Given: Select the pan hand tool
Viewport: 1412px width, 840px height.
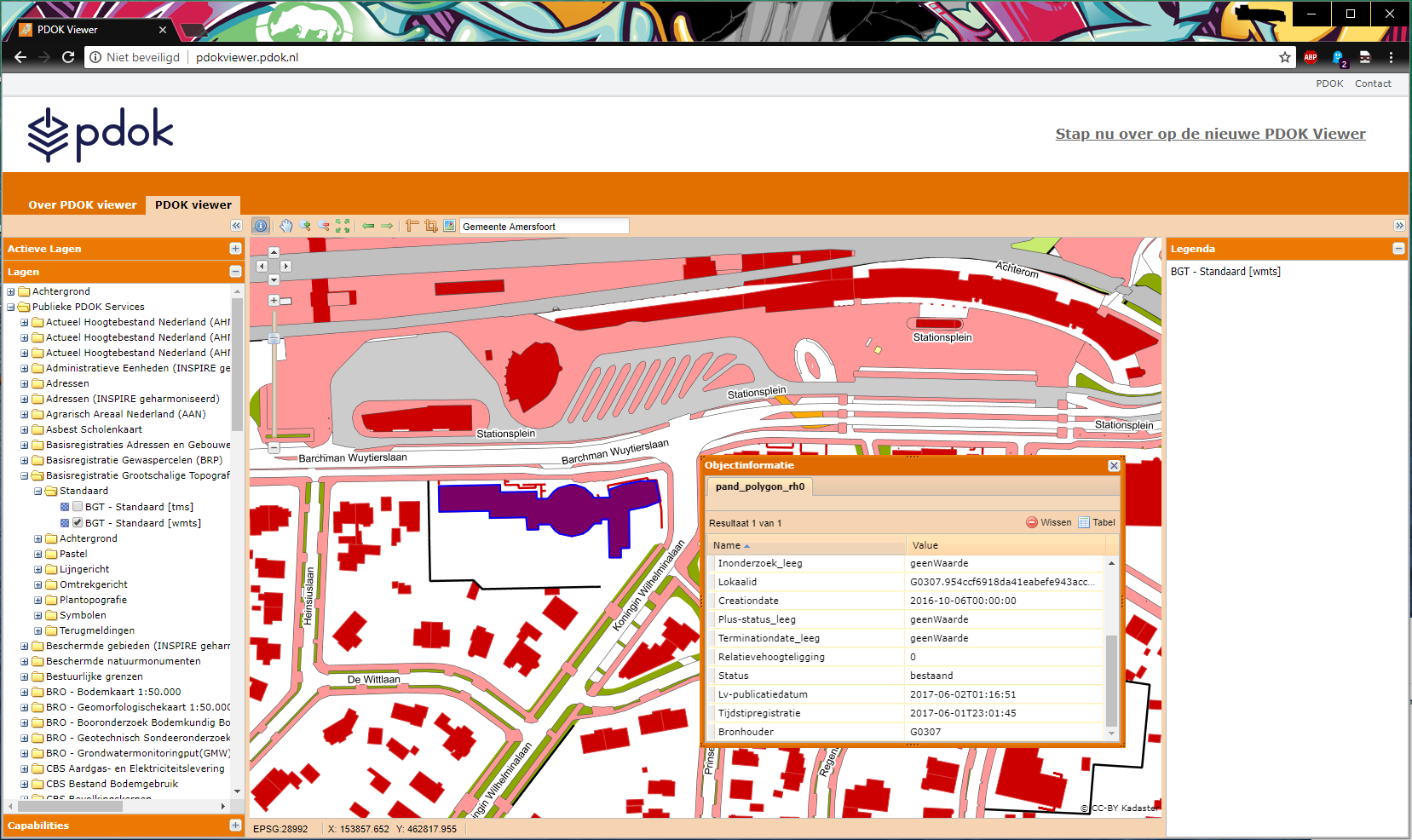Looking at the screenshot, I should (x=286, y=226).
